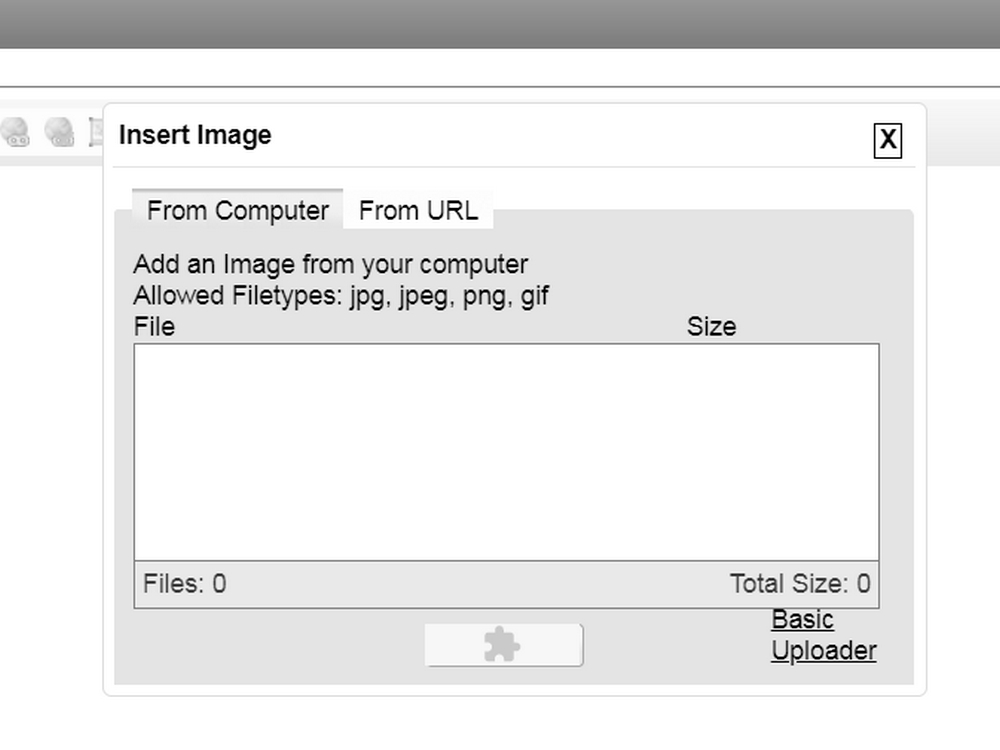Select the From Computer tab
The width and height of the screenshot is (1000, 750).
pos(238,210)
